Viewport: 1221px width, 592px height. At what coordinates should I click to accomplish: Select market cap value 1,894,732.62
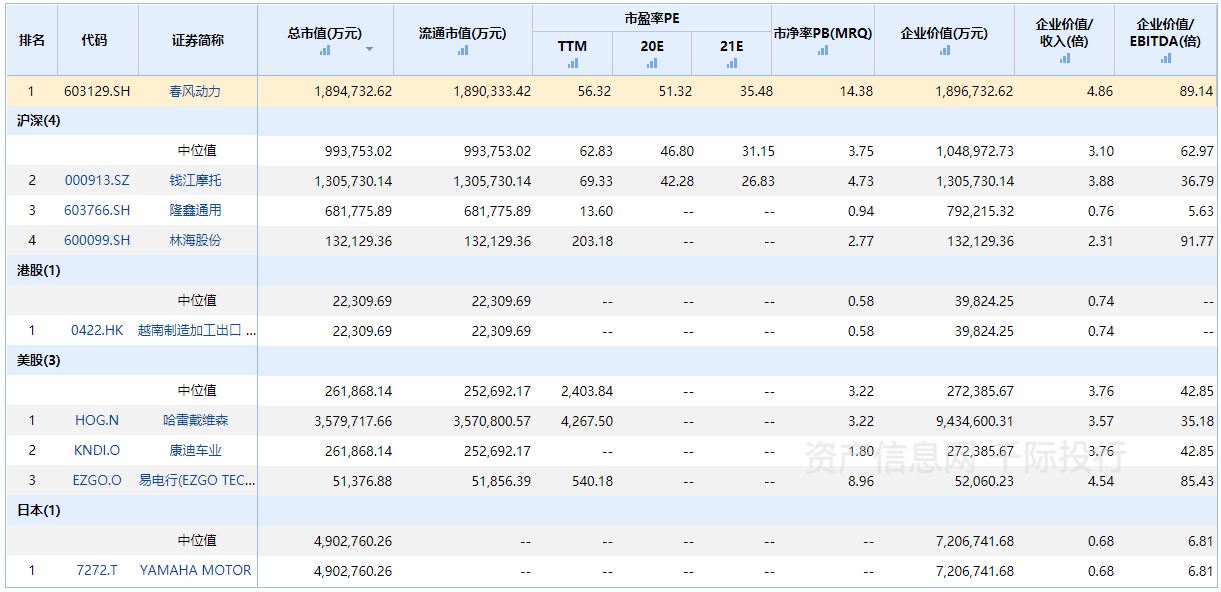tap(353, 91)
